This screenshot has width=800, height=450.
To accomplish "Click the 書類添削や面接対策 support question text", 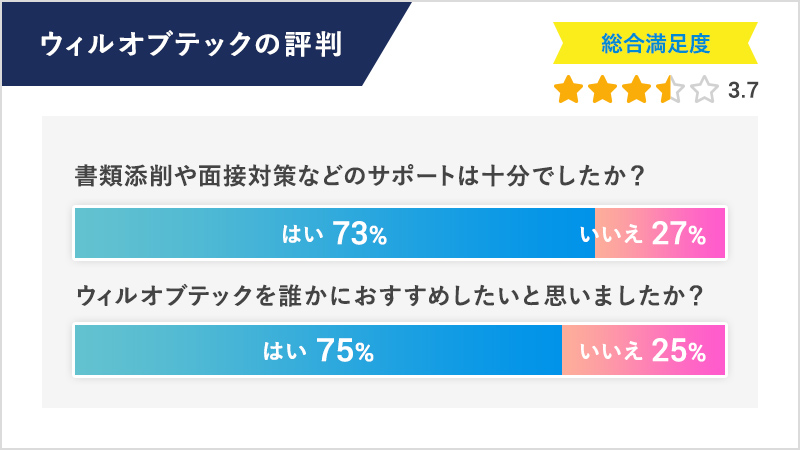I will pyautogui.click(x=360, y=176).
